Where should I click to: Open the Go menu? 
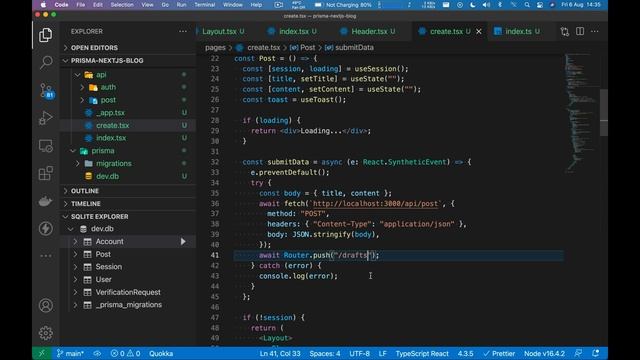pos(165,5)
